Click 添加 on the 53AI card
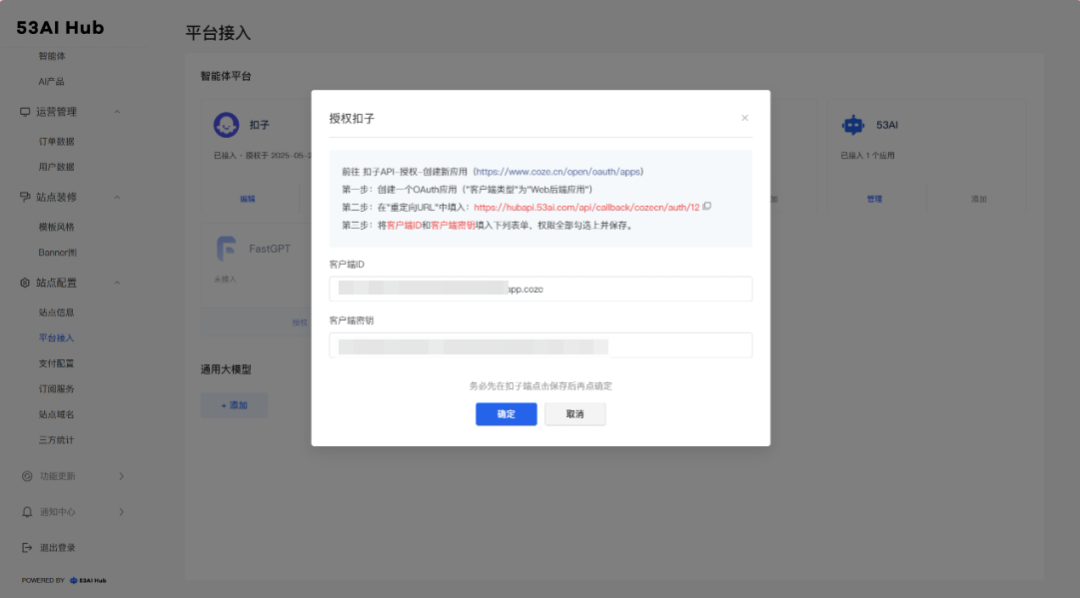This screenshot has width=1080, height=598. click(979, 198)
